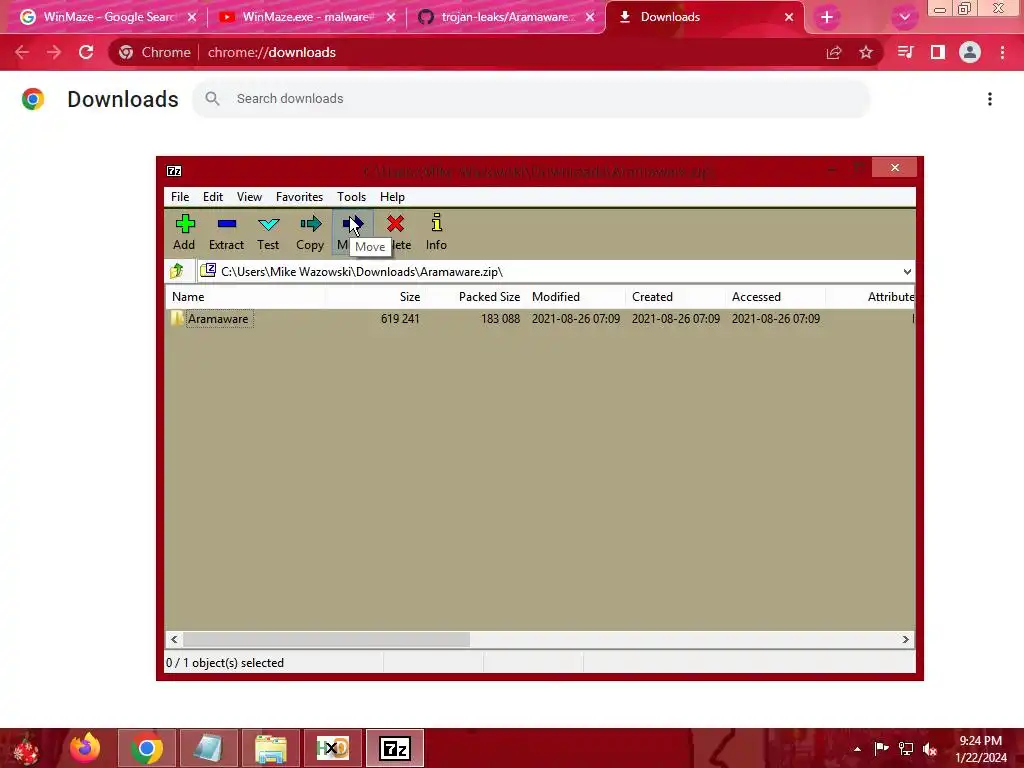The width and height of the screenshot is (1024, 768).
Task: Open Chrome tab search dropdown
Action: click(x=904, y=17)
